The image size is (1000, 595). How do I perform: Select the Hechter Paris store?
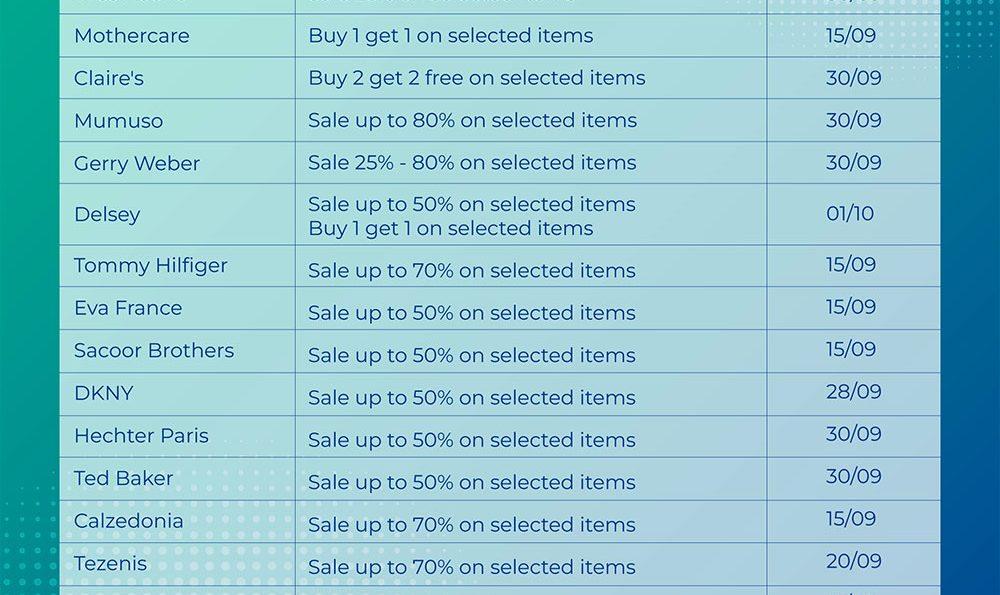(141, 436)
